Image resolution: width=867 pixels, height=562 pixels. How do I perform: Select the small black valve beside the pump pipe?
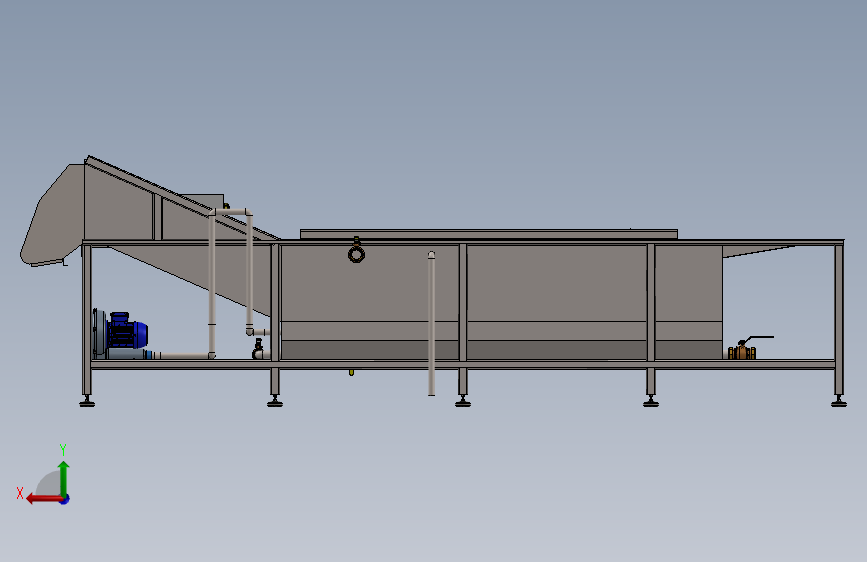point(258,349)
